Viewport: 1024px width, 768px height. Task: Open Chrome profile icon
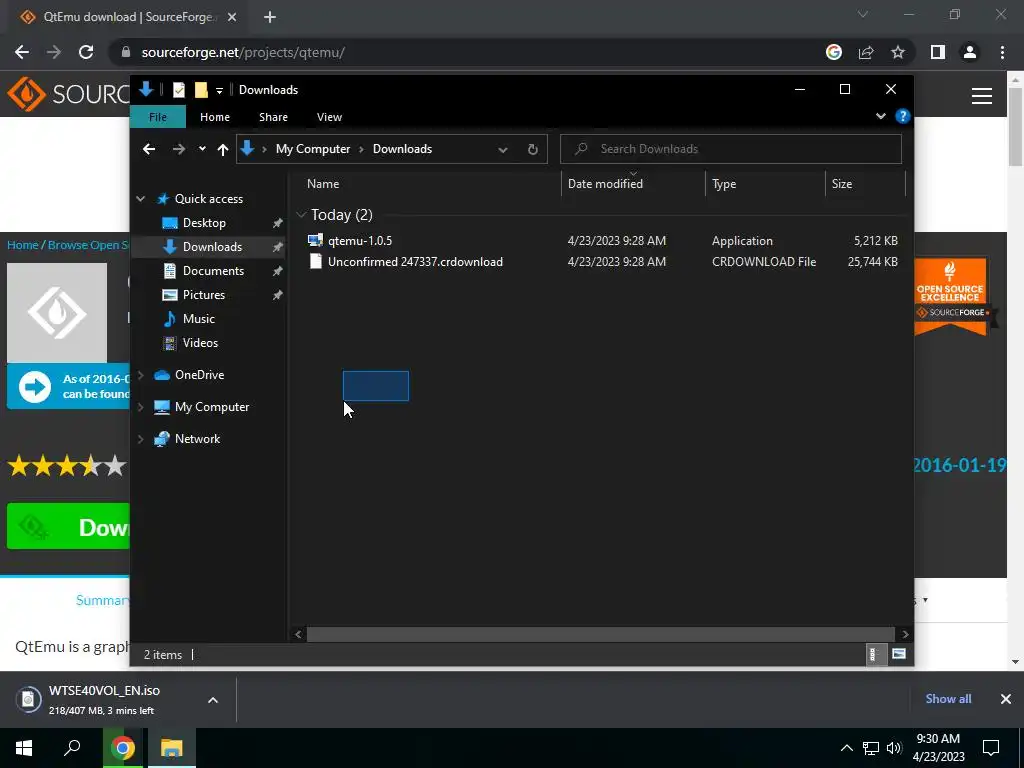pyautogui.click(x=970, y=52)
